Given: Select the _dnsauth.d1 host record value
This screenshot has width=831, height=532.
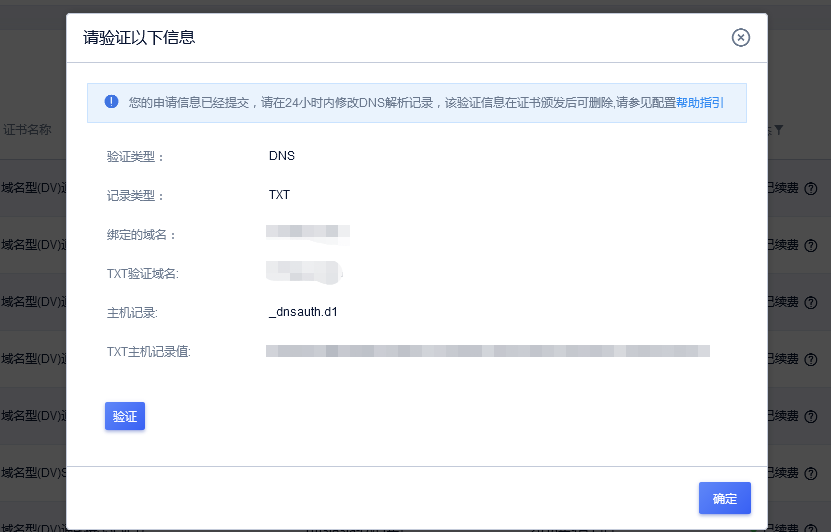Looking at the screenshot, I should pos(303,312).
